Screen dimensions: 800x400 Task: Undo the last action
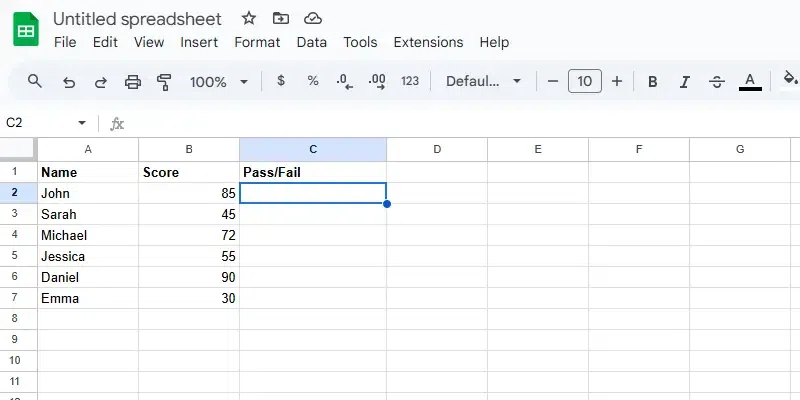point(68,82)
